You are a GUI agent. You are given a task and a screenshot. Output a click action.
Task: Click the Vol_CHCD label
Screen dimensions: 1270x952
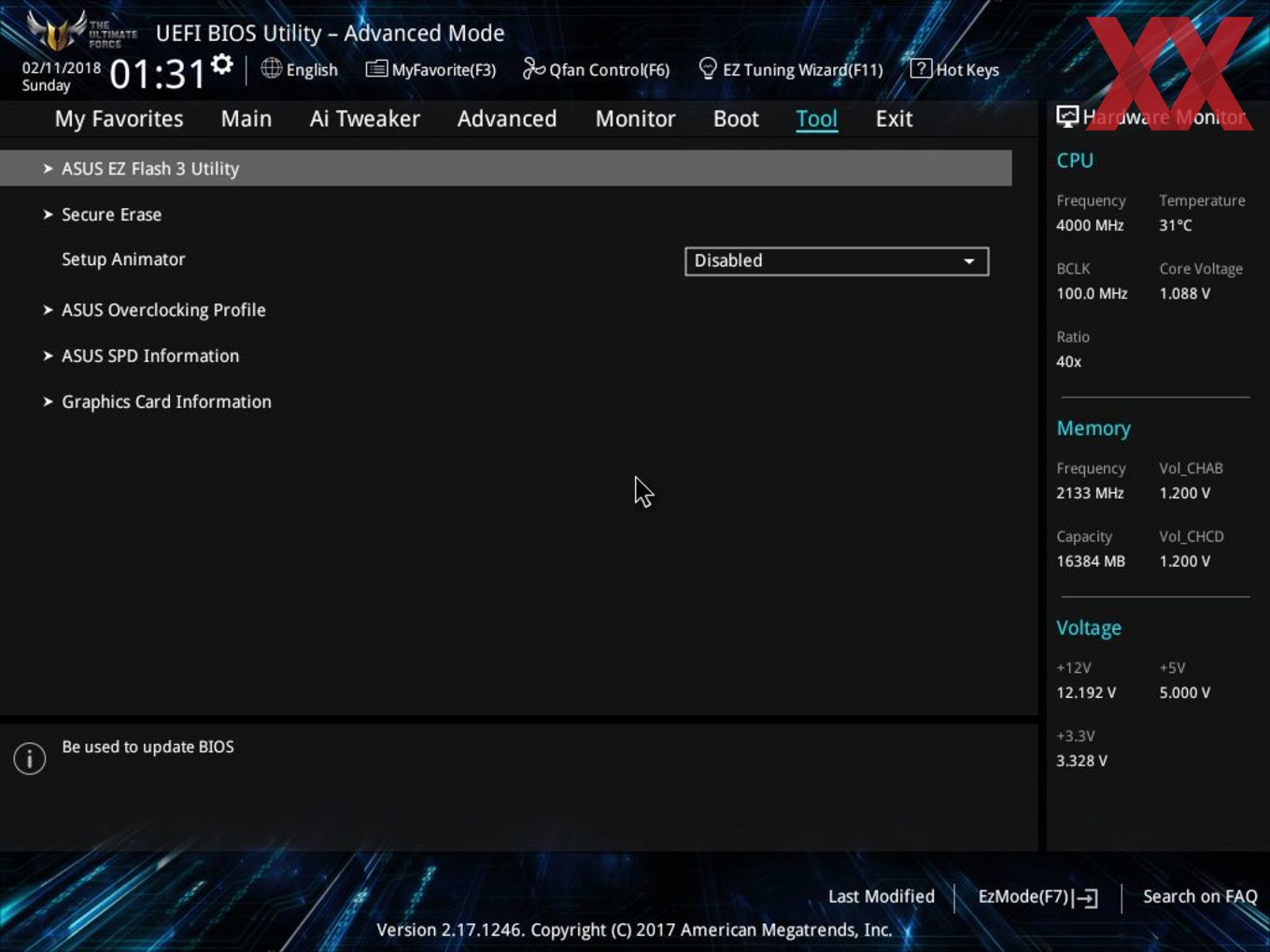point(1192,537)
